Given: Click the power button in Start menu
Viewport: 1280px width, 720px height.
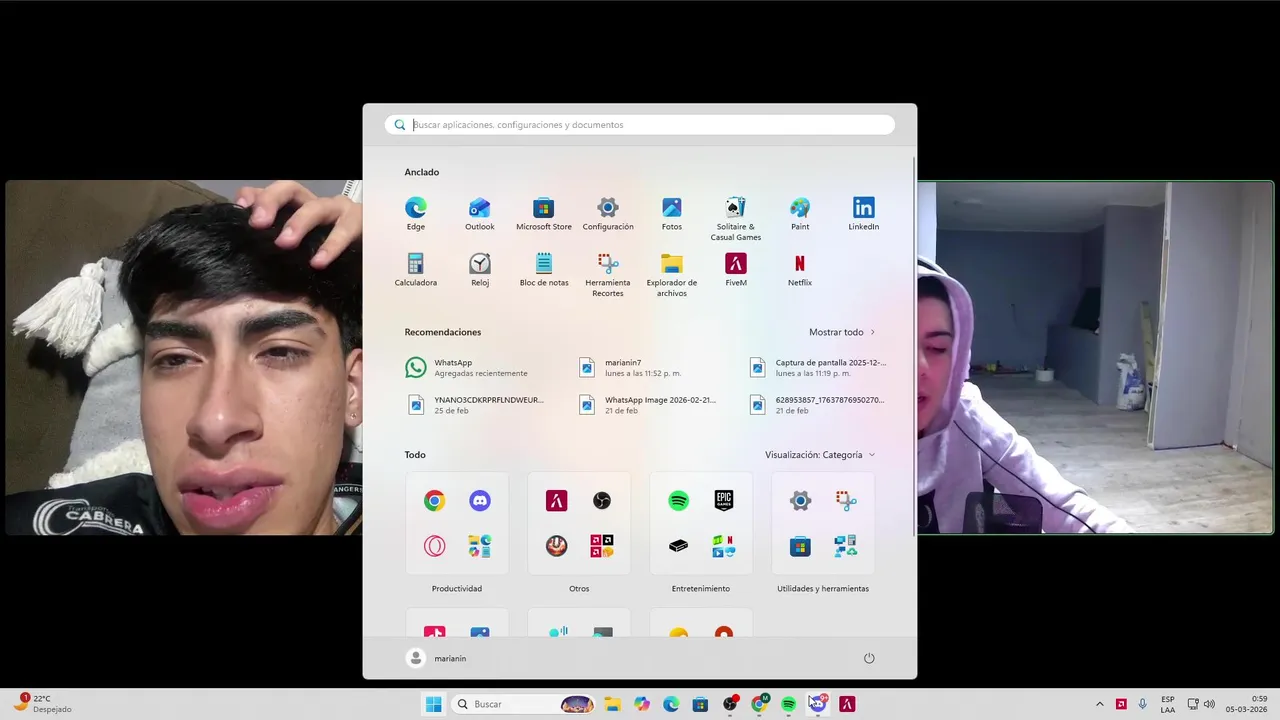Looking at the screenshot, I should 869,658.
